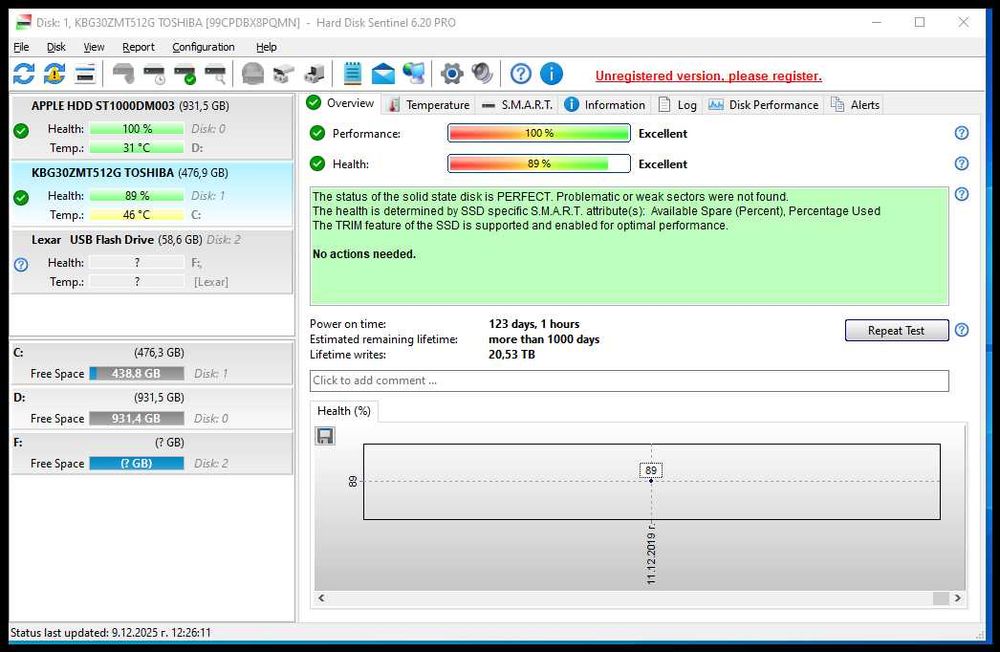This screenshot has height=652, width=1000.
Task: Click the 11.12.2019 date label on graph
Action: (x=651, y=553)
